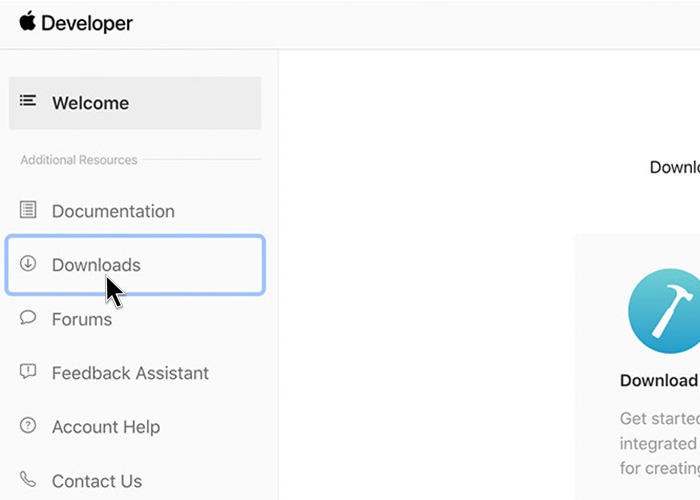Viewport: 700px width, 500px height.
Task: Open the Developer home link
Action: click(86, 23)
